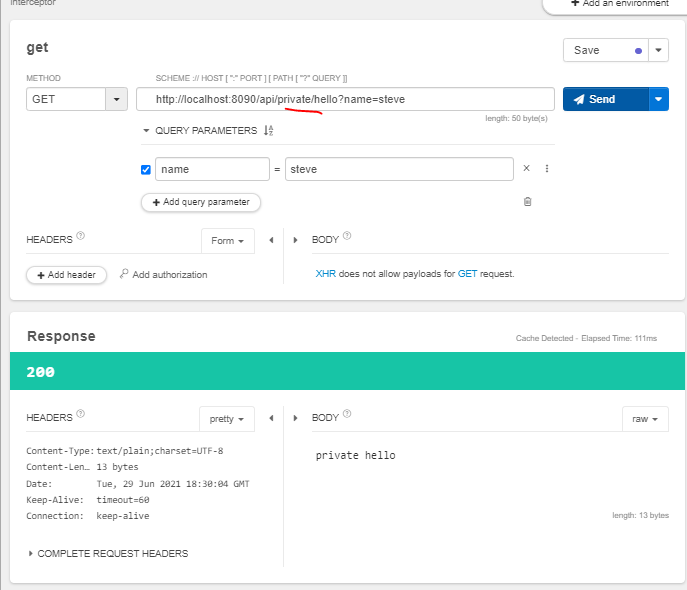Open the GET link in body message
The height and width of the screenshot is (590, 687).
(x=467, y=274)
